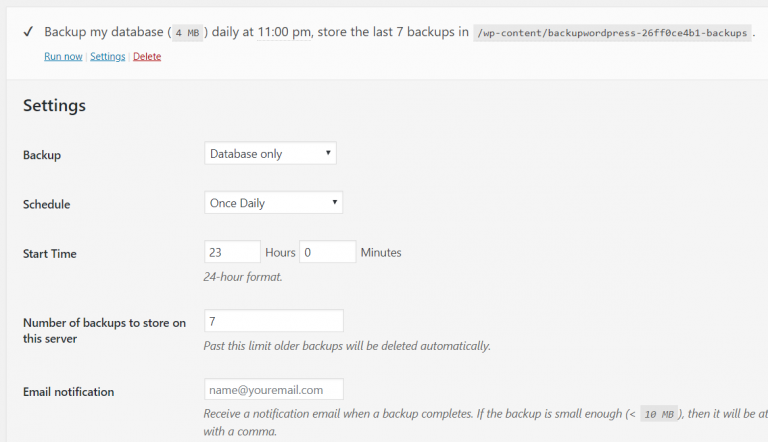Click the Settings section heading
Screen dimensions: 768x442
(54, 105)
